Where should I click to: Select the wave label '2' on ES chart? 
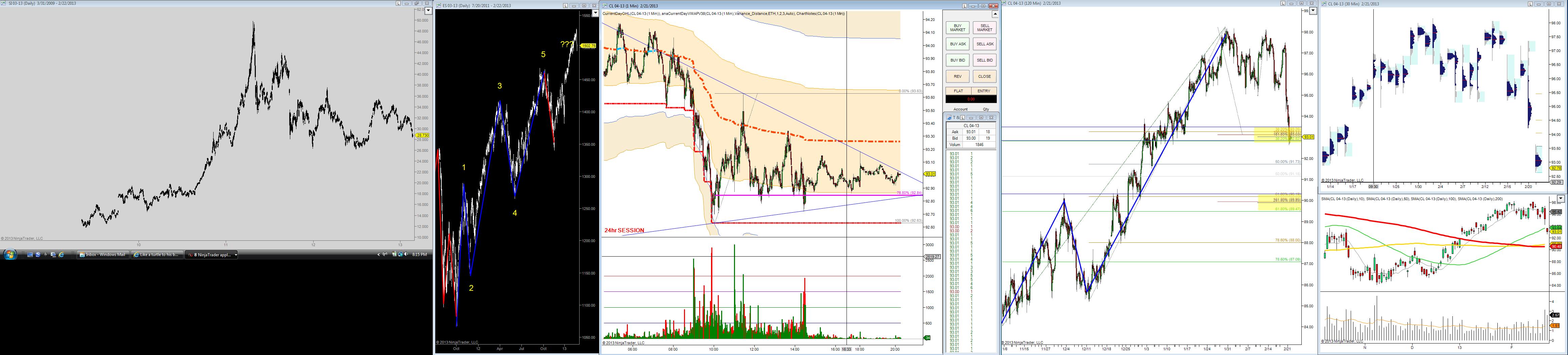[471, 288]
